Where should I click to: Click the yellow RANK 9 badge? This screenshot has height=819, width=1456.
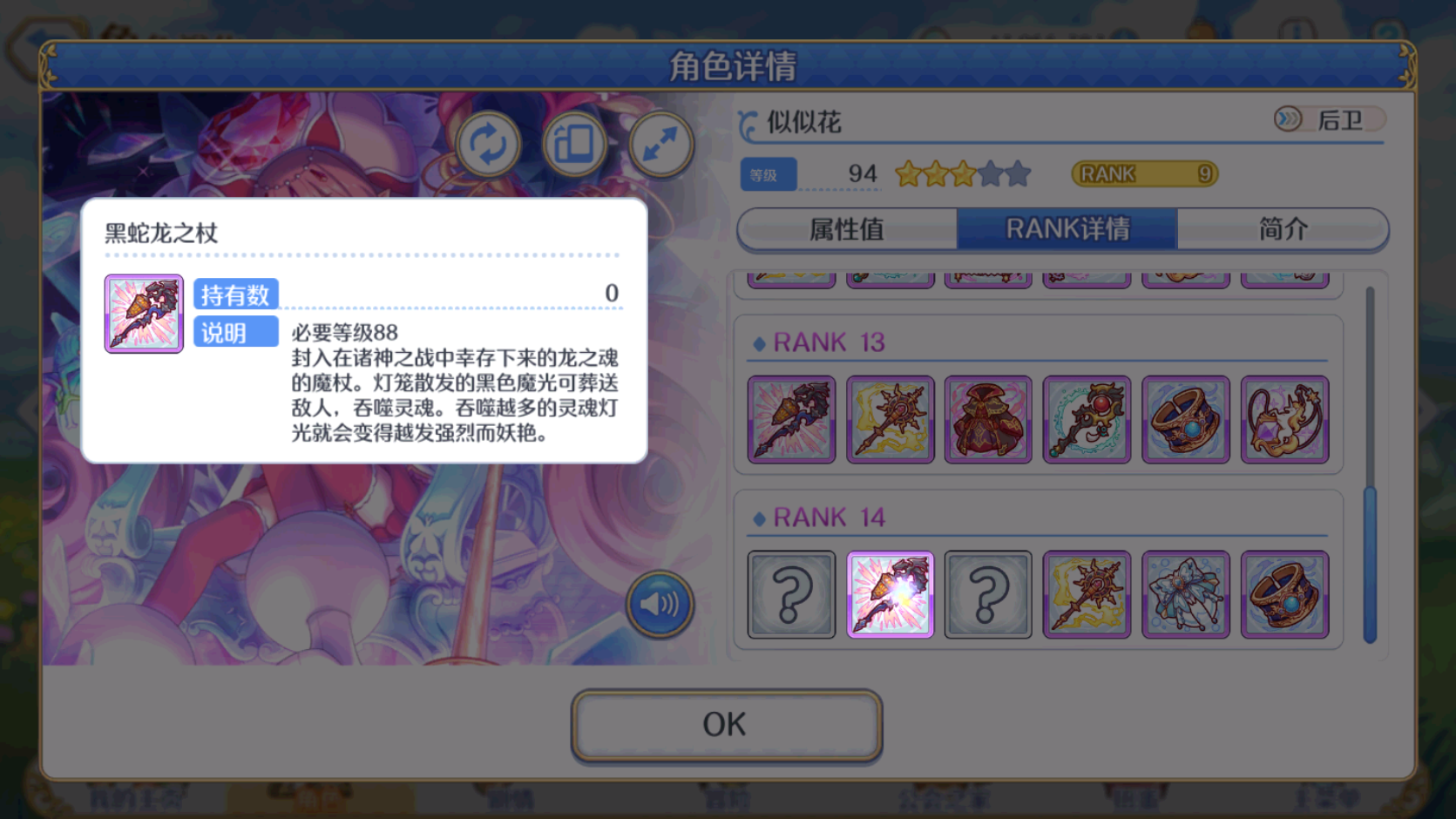point(1145,174)
